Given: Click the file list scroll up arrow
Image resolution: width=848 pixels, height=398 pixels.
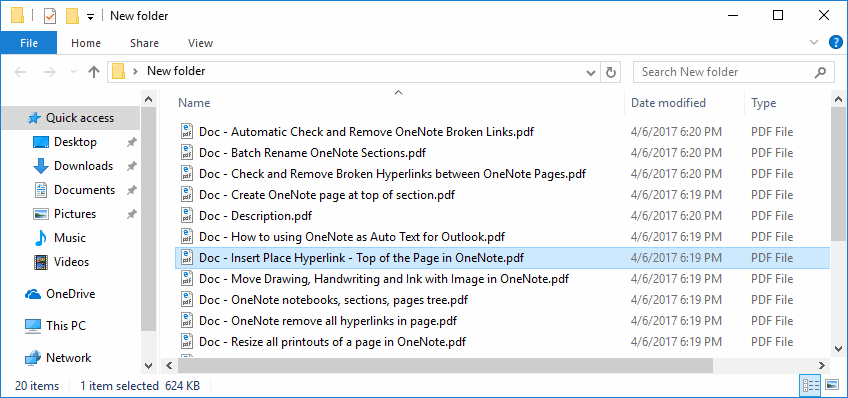Looking at the screenshot, I should 839,99.
